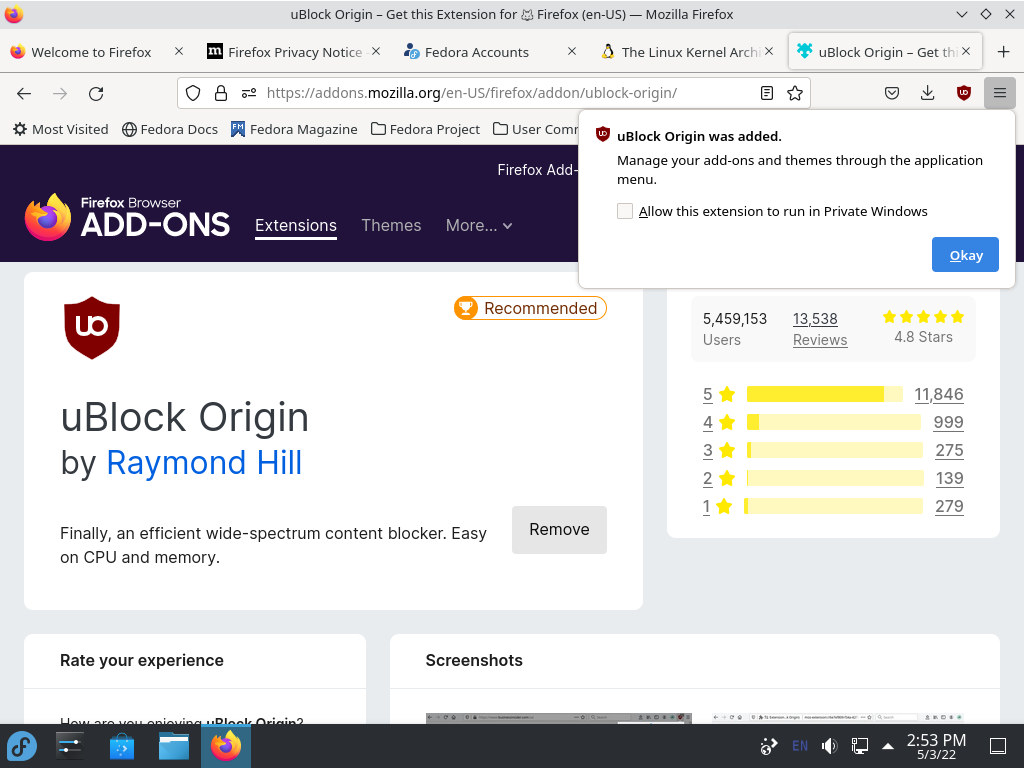This screenshot has width=1024, height=768.
Task: Click uBlock Origin toolbar icon
Action: click(x=963, y=93)
